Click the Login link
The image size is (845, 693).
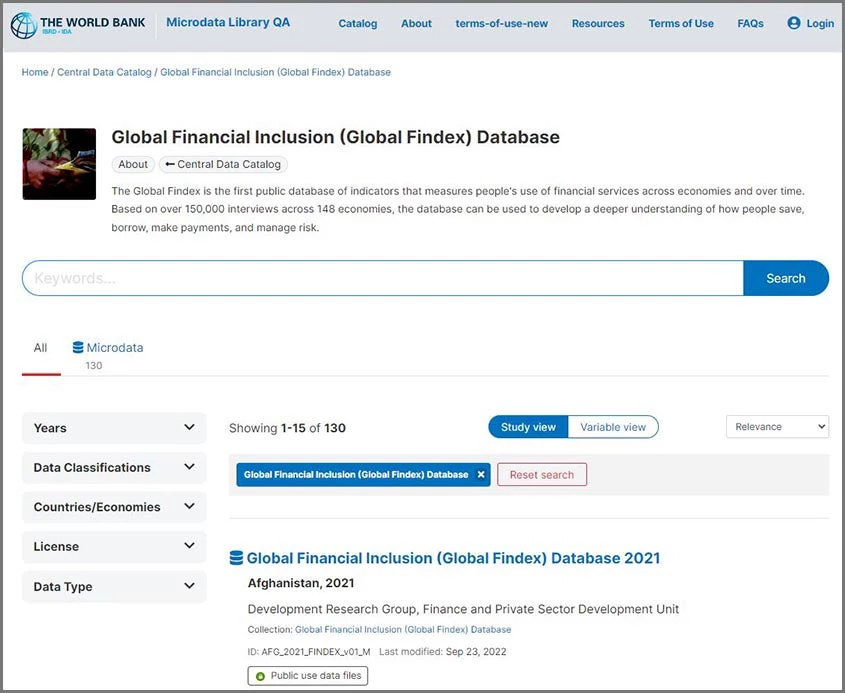click(820, 24)
